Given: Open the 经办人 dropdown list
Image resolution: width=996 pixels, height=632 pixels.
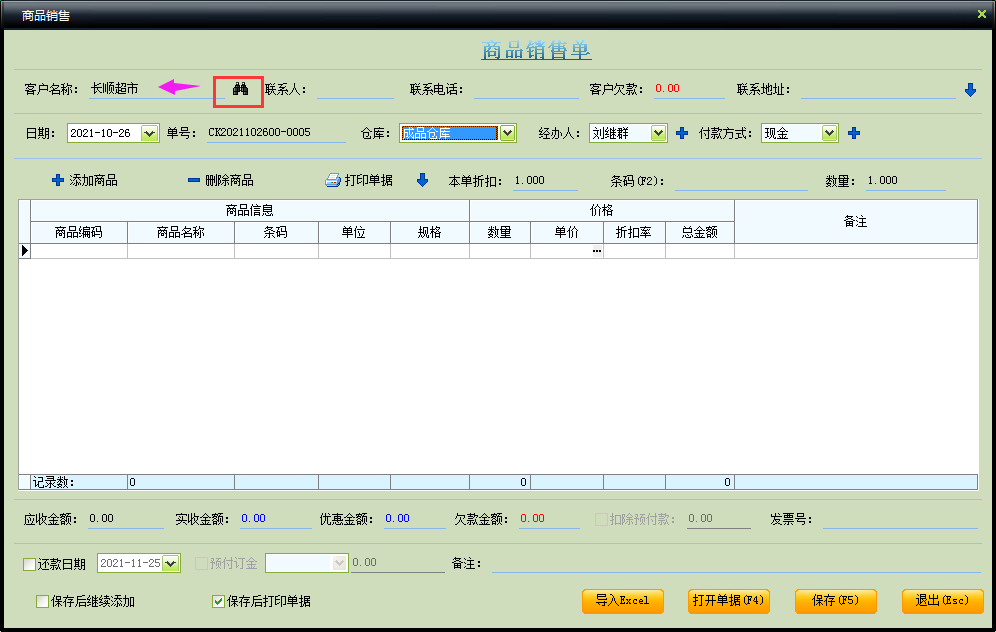Looking at the screenshot, I should point(658,133).
